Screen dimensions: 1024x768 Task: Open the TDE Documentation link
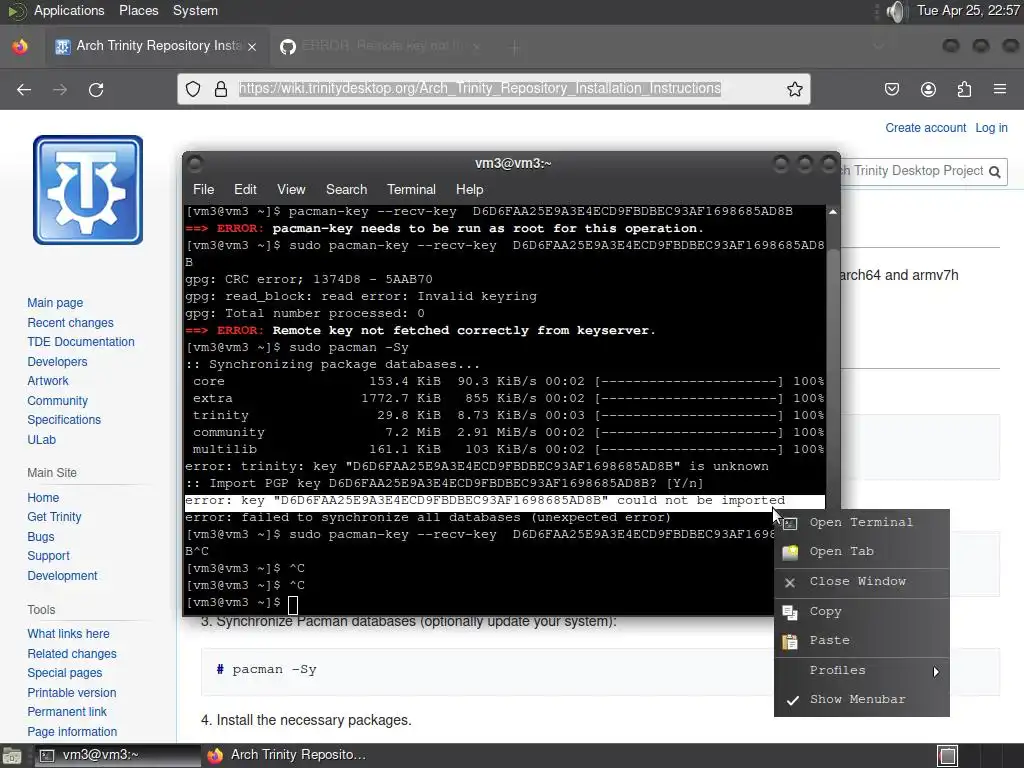tap(80, 342)
